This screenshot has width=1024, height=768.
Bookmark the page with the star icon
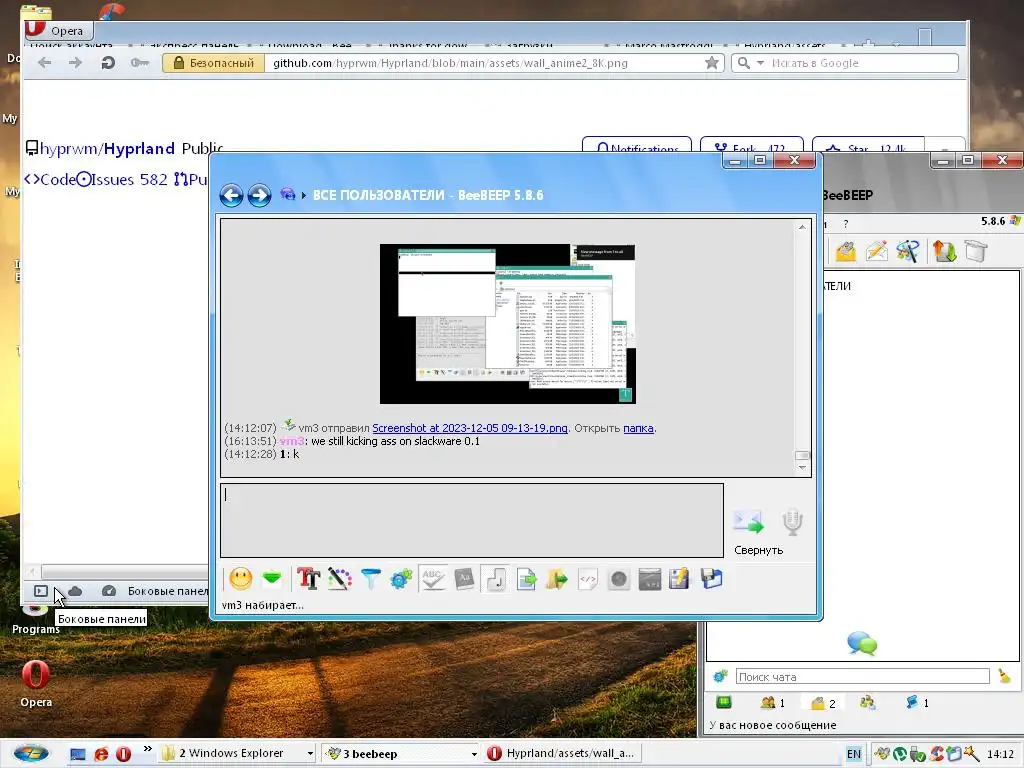712,63
